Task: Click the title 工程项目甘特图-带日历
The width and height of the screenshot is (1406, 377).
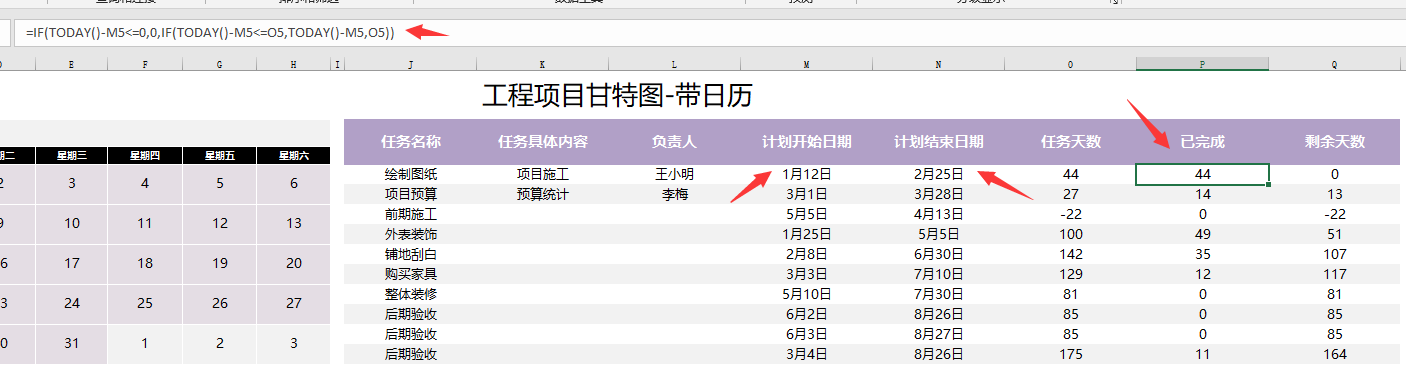Action: tap(617, 96)
